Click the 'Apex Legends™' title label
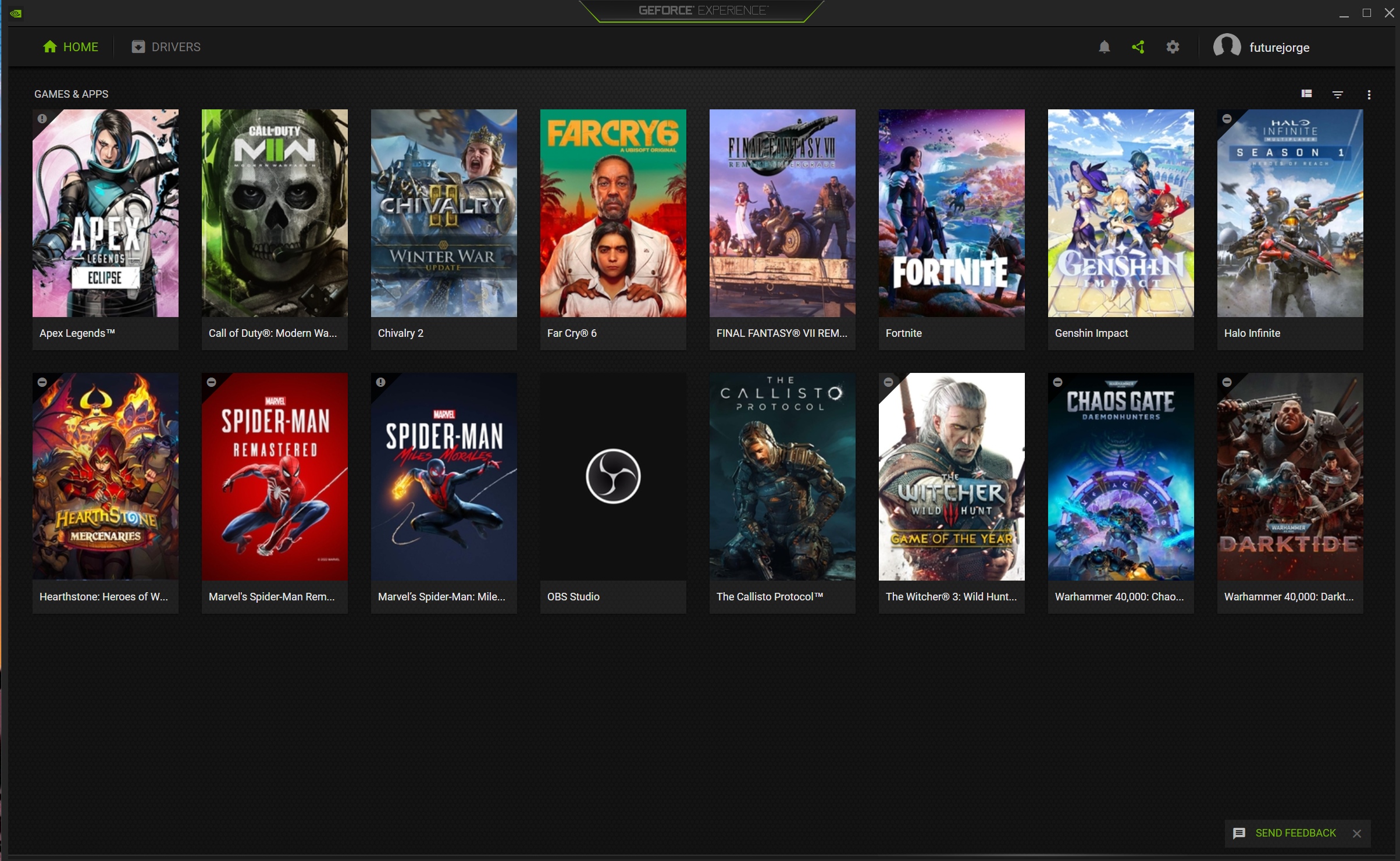The image size is (1400, 861). 77,333
